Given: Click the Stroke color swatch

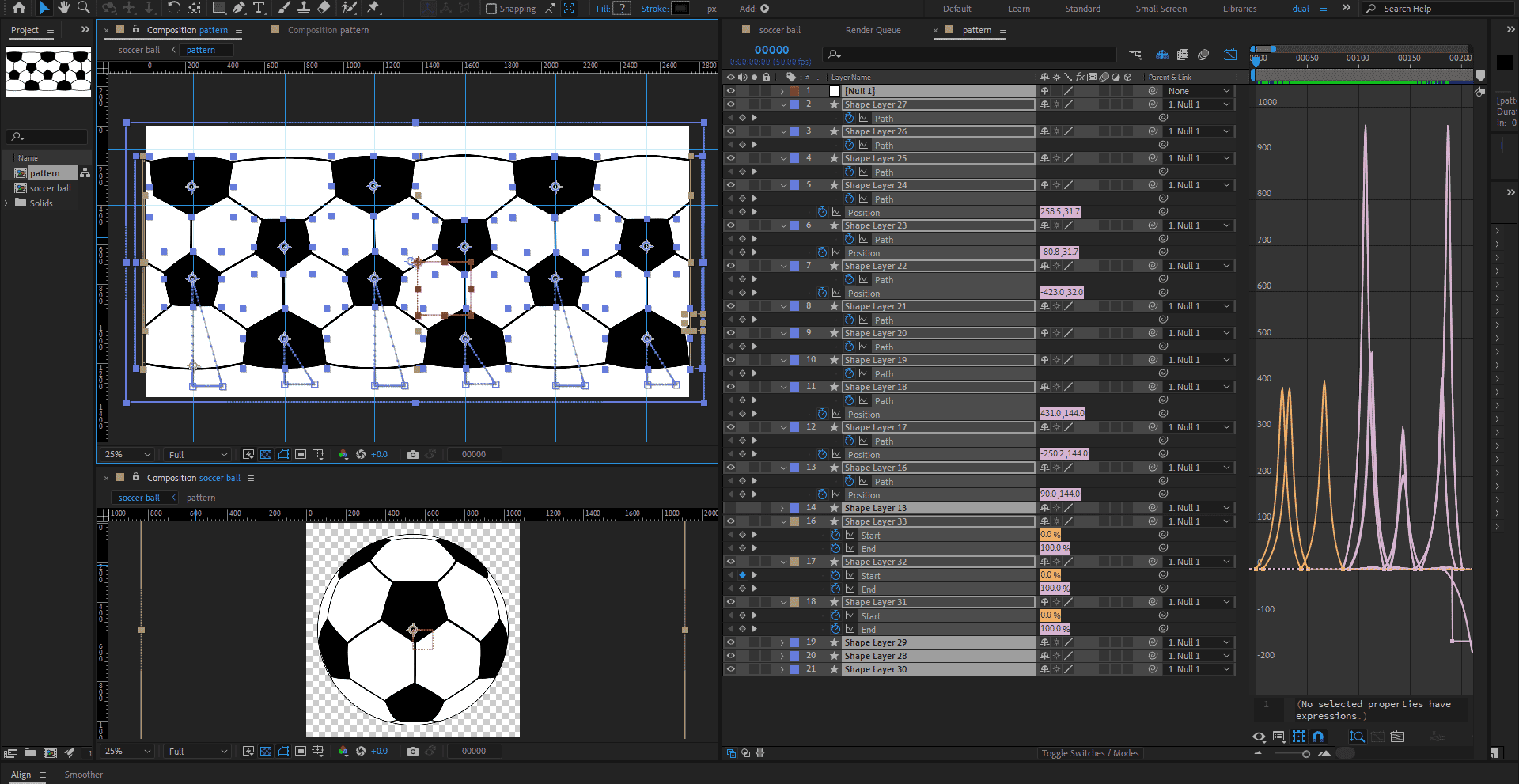Looking at the screenshot, I should pos(680,9).
